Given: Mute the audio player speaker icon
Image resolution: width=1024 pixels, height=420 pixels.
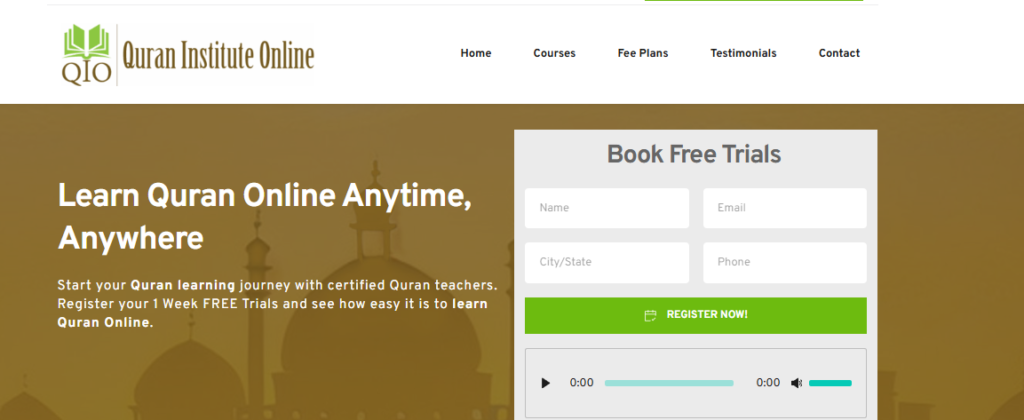Looking at the screenshot, I should point(796,383).
